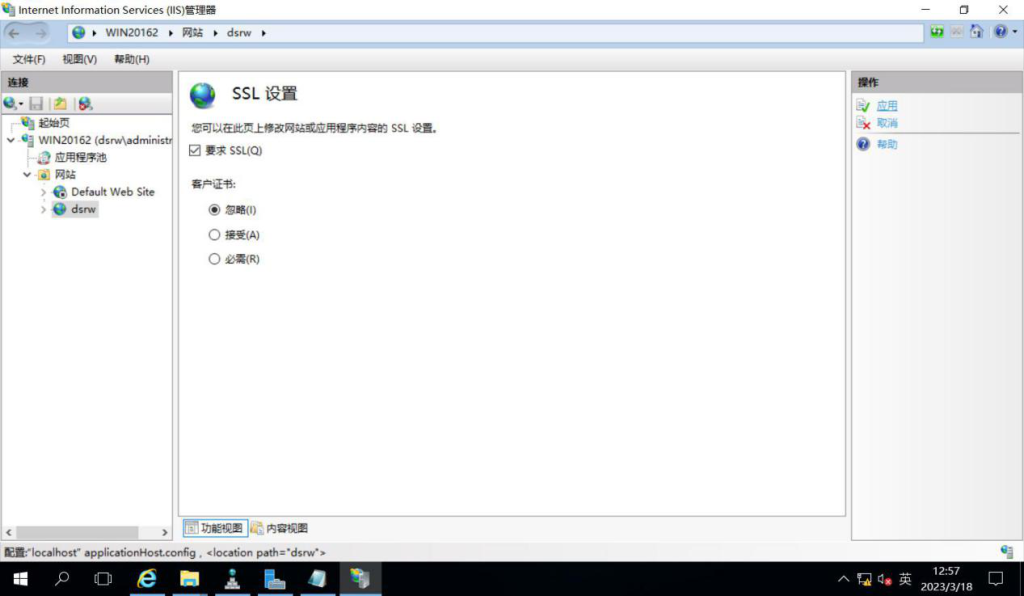Open the taskbar search magnifier
Viewport: 1024px width, 596px height.
62,579
